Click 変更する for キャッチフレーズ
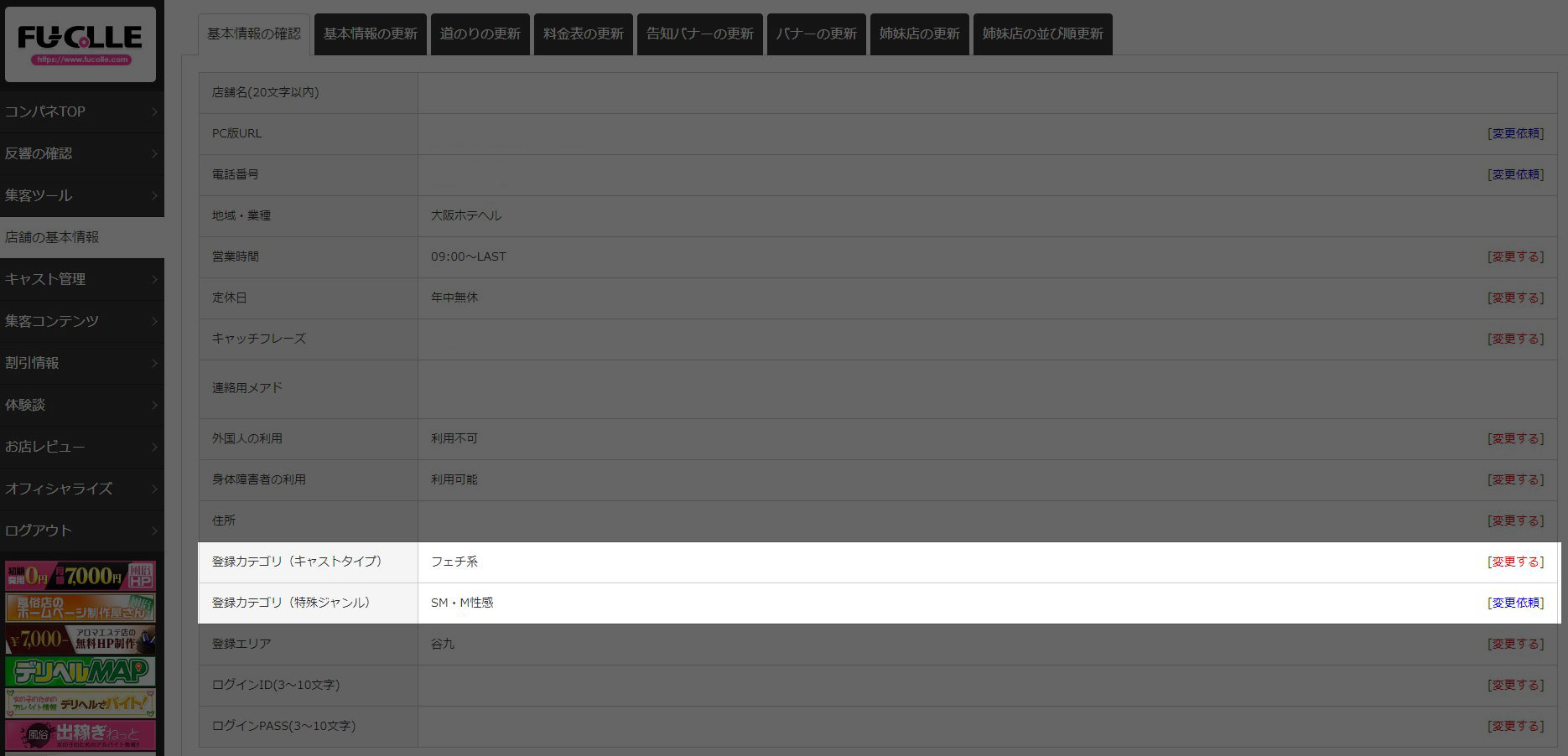This screenshot has height=756, width=1568. tap(1515, 339)
